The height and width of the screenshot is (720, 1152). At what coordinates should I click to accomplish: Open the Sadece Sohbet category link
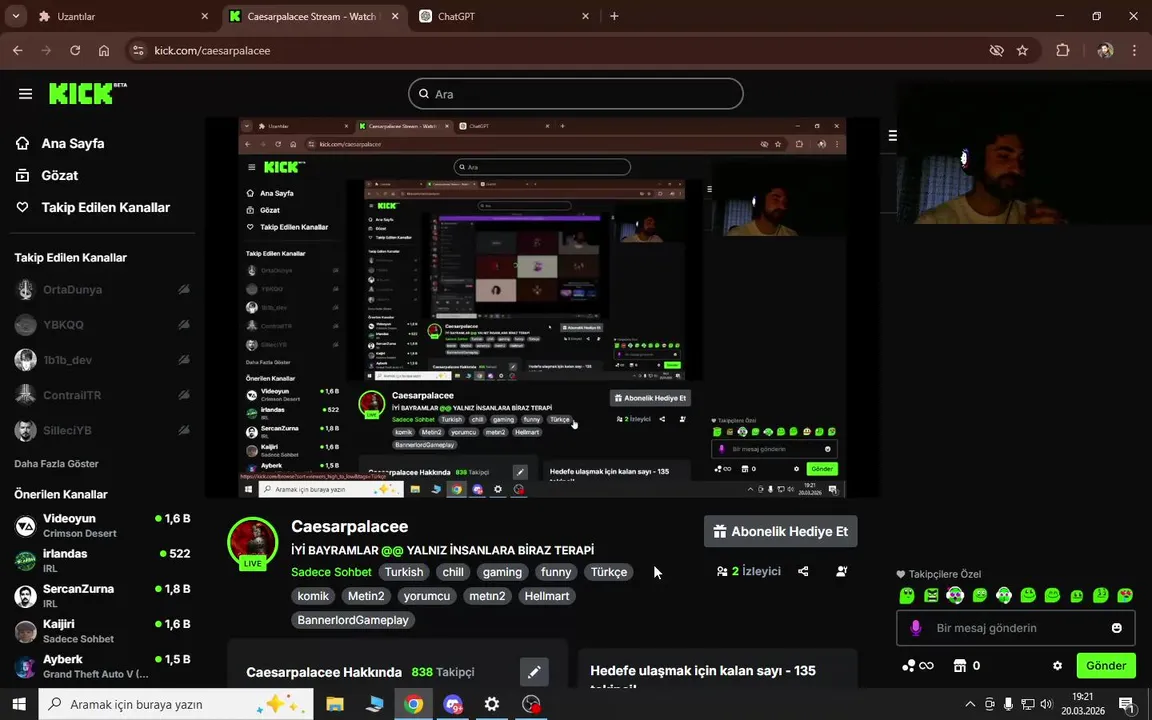pyautogui.click(x=331, y=572)
